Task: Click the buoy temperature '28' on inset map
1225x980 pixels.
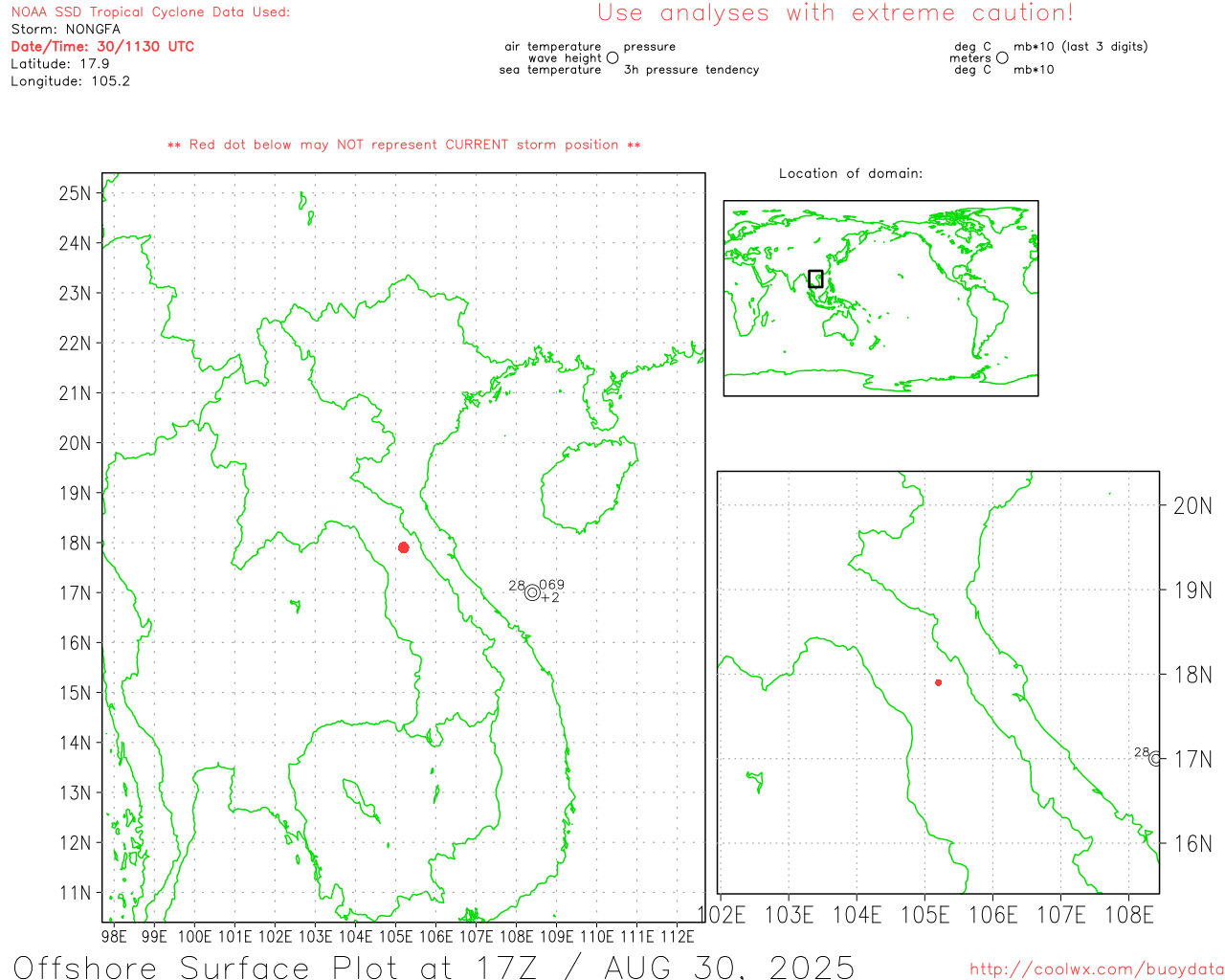Action: pos(1142,752)
